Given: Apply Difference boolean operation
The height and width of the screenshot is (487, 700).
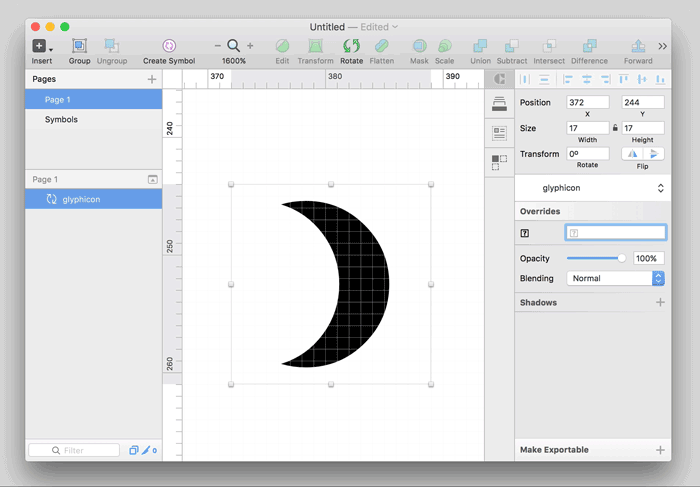Looking at the screenshot, I should [589, 46].
